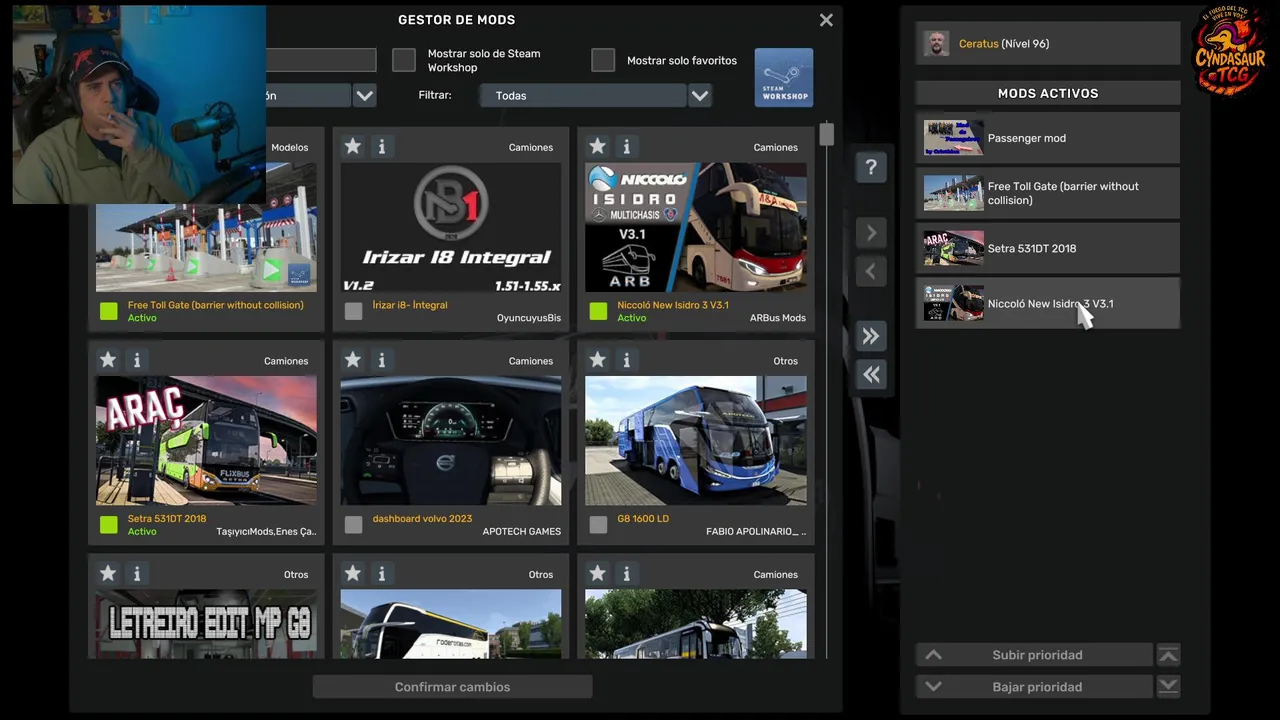The image size is (1280, 720).
Task: Uncheck the Niccoló New Isidro 3 V3.1 checkbox
Action: [x=598, y=311]
